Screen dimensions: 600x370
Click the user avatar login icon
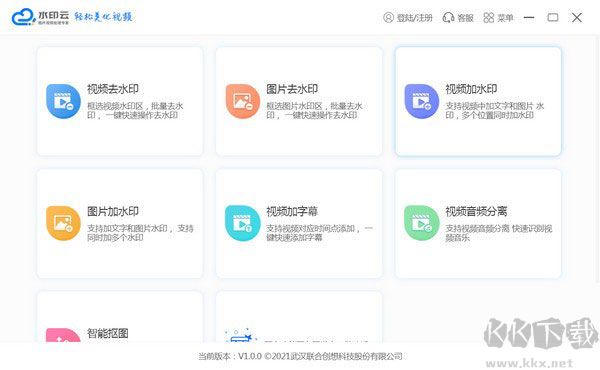point(388,18)
